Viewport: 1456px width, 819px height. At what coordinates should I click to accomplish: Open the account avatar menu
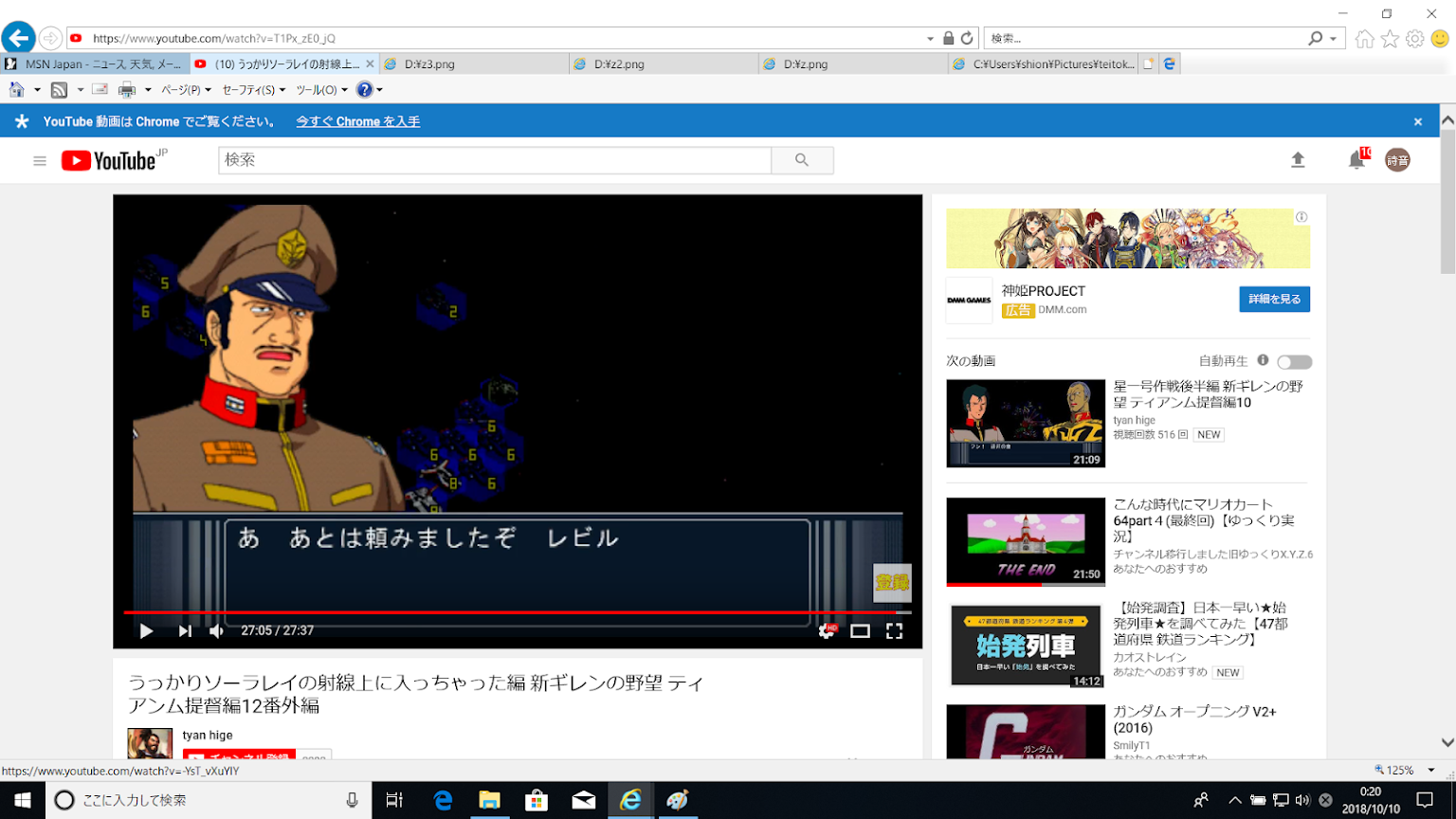(1397, 160)
